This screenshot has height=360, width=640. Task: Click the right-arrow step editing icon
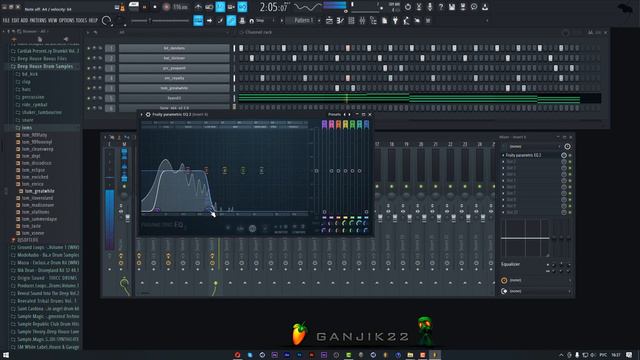tap(209, 20)
